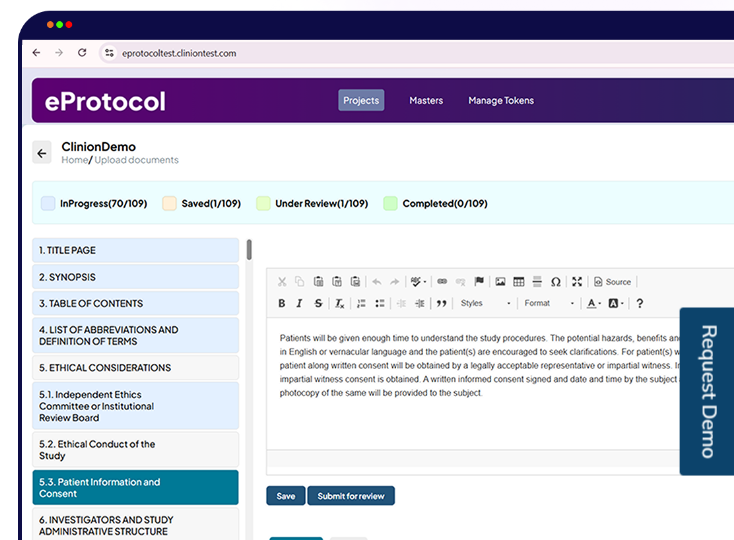Open the Masters menu
This screenshot has height=540, width=734.
(426, 100)
